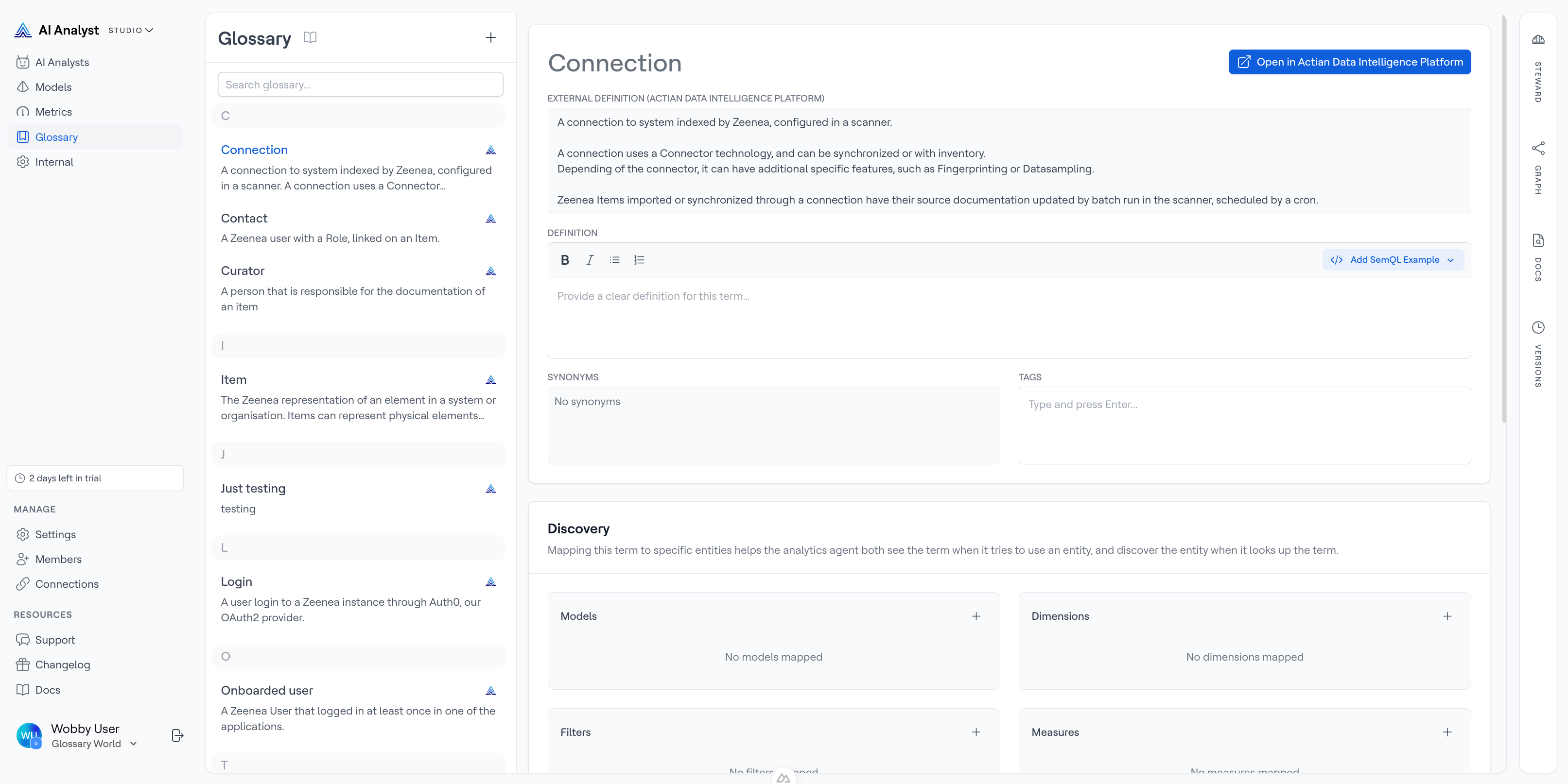Go to Metrics in the sidebar
Viewport: 1568px width, 784px height.
(x=53, y=112)
